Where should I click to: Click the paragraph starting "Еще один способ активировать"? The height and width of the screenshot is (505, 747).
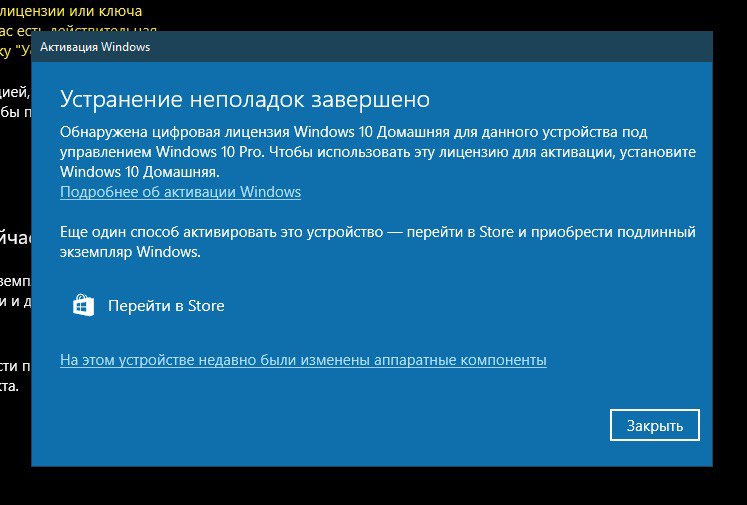378,242
